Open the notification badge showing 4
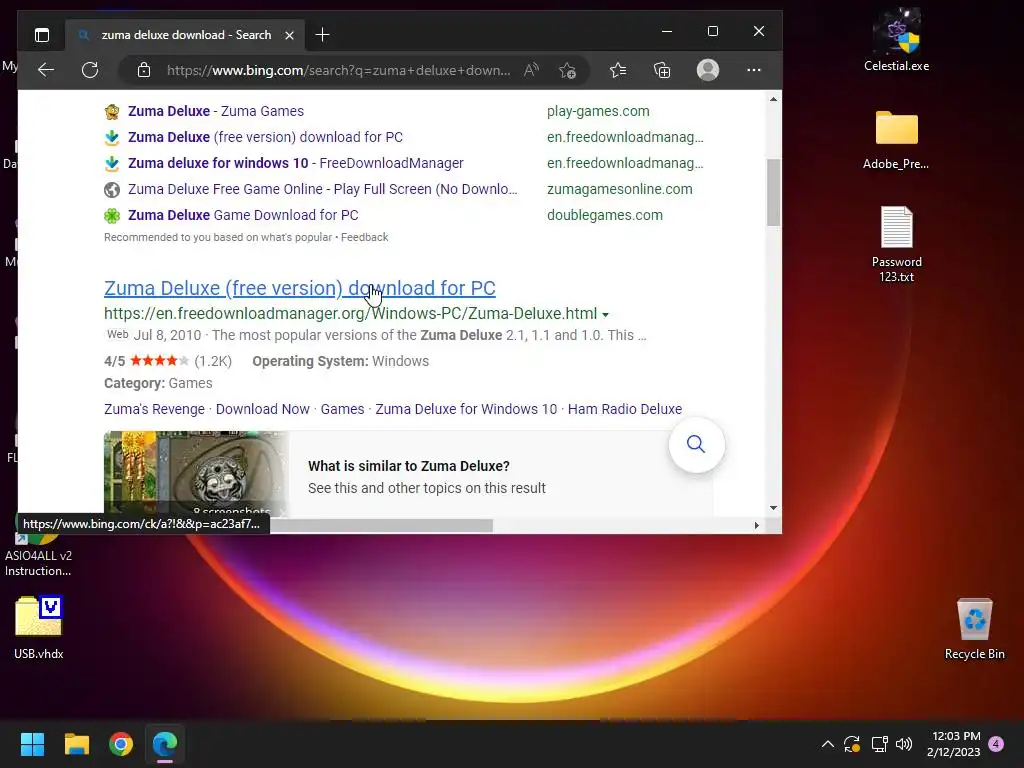 [x=996, y=744]
